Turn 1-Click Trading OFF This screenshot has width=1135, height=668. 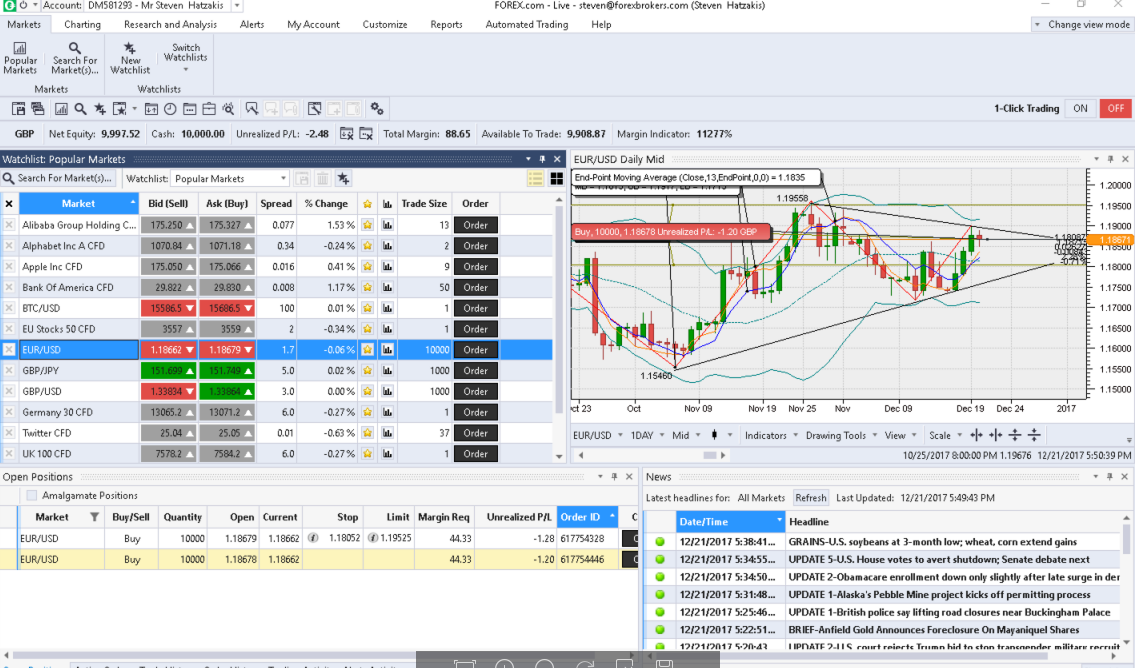[x=1115, y=109]
